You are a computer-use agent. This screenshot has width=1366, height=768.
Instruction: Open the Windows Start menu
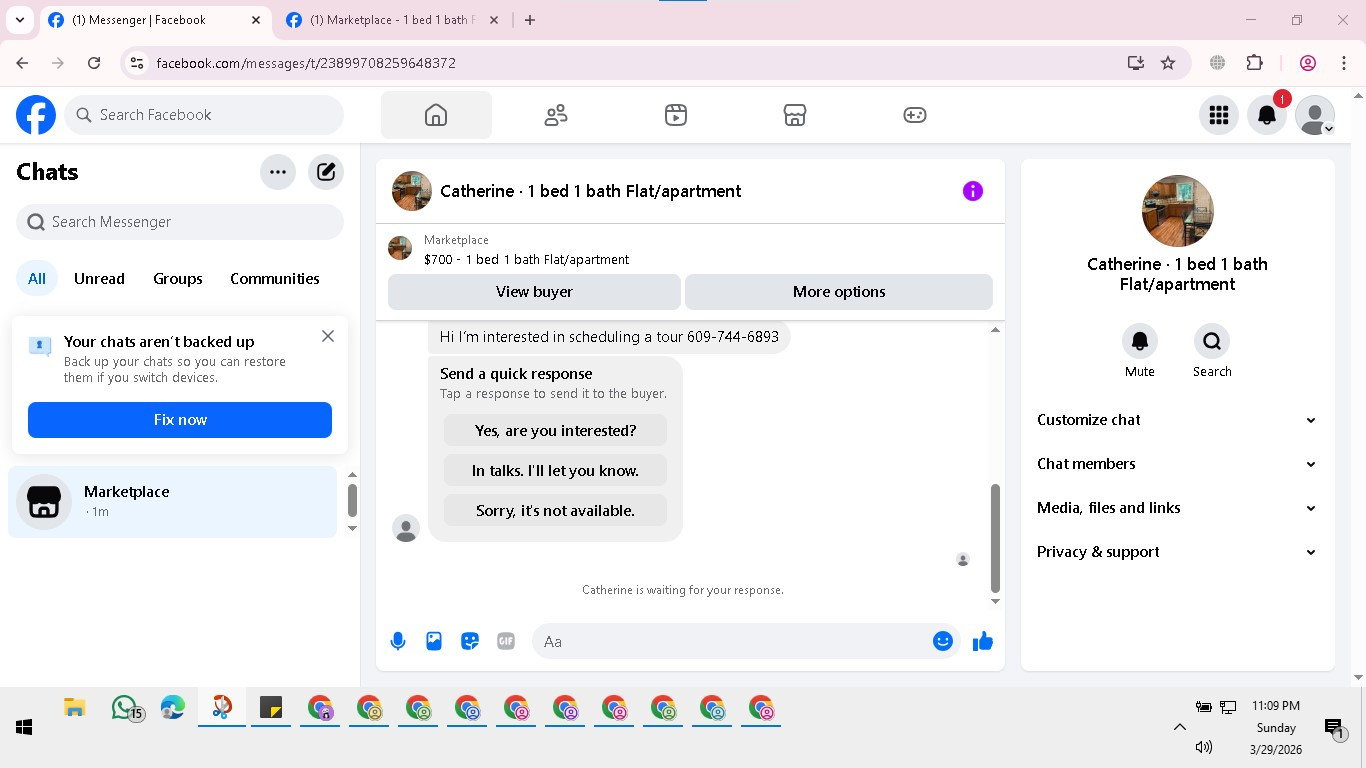[x=24, y=727]
